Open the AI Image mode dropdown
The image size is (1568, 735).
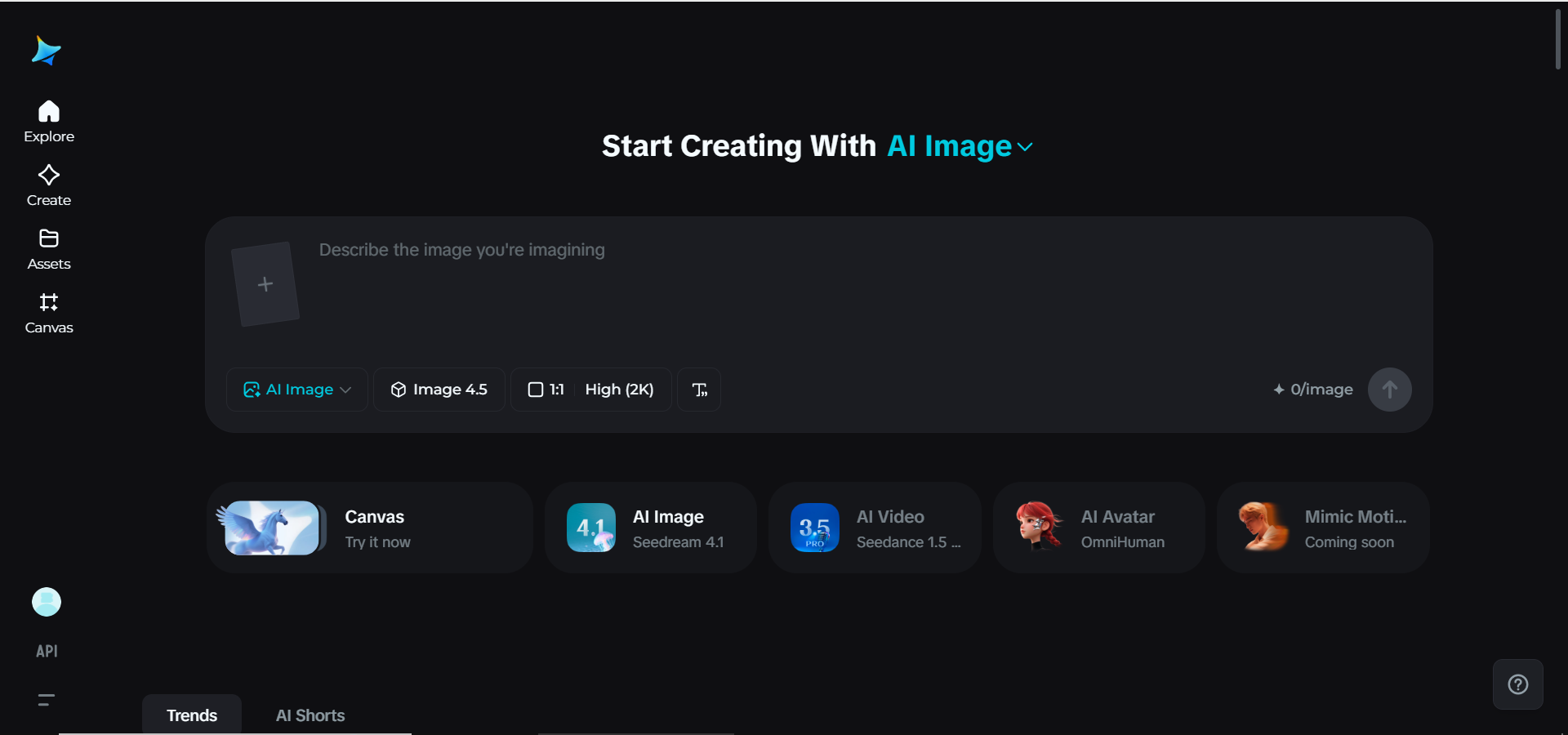pyautogui.click(x=297, y=390)
